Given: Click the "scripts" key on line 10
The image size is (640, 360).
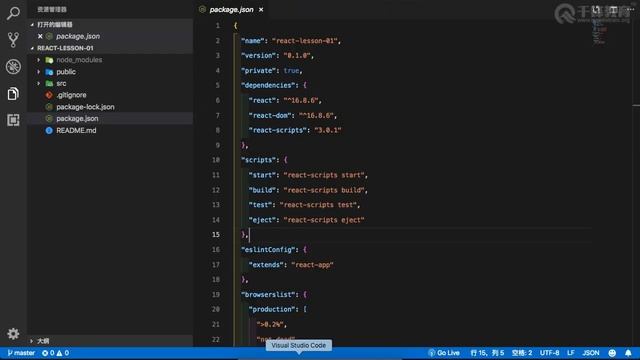Looking at the screenshot, I should 258,160.
